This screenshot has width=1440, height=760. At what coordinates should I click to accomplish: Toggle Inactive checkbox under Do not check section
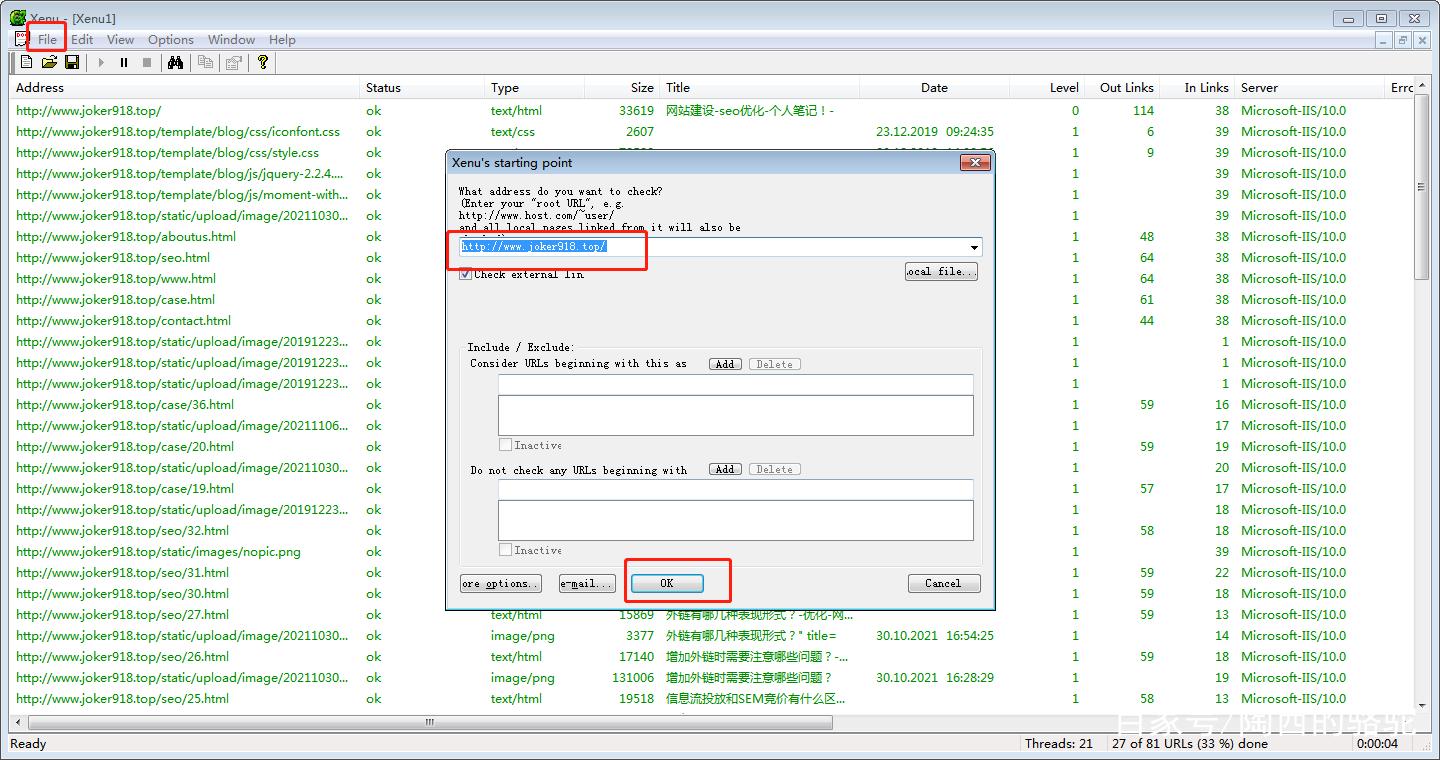(505, 550)
